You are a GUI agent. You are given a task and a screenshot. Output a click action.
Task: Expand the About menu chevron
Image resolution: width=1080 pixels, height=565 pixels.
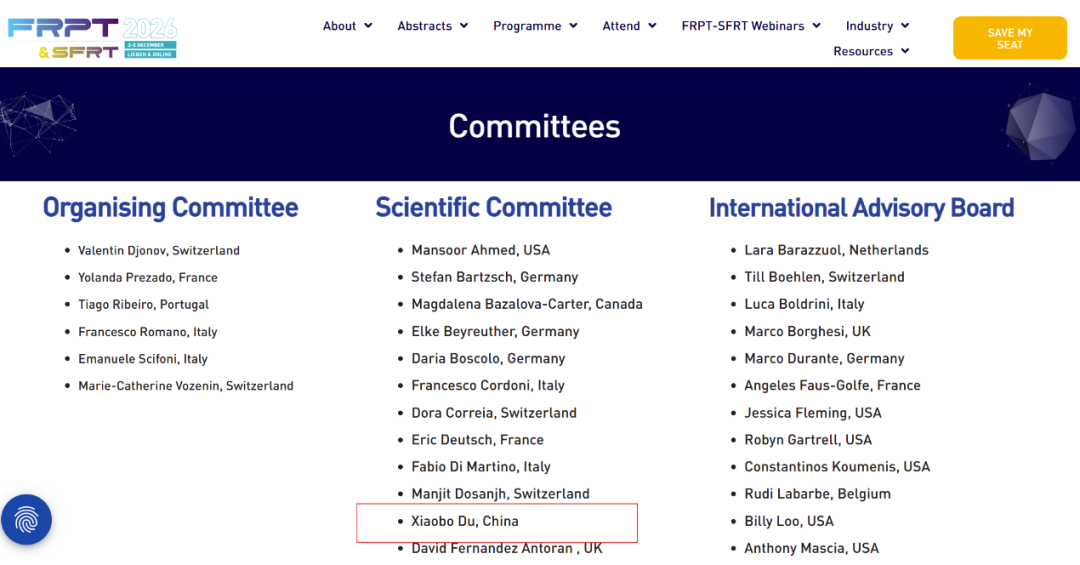click(x=368, y=25)
